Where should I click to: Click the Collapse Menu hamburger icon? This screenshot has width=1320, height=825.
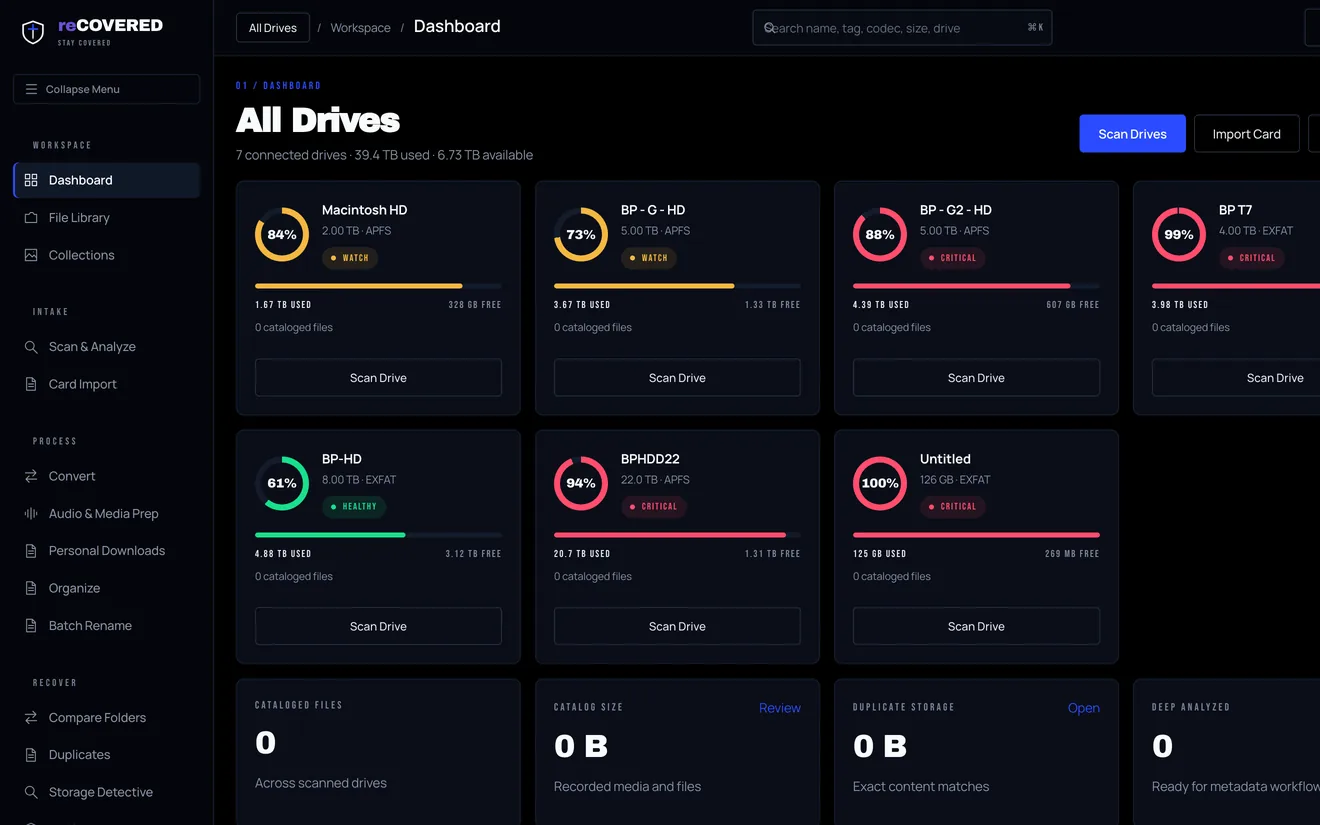click(x=31, y=89)
